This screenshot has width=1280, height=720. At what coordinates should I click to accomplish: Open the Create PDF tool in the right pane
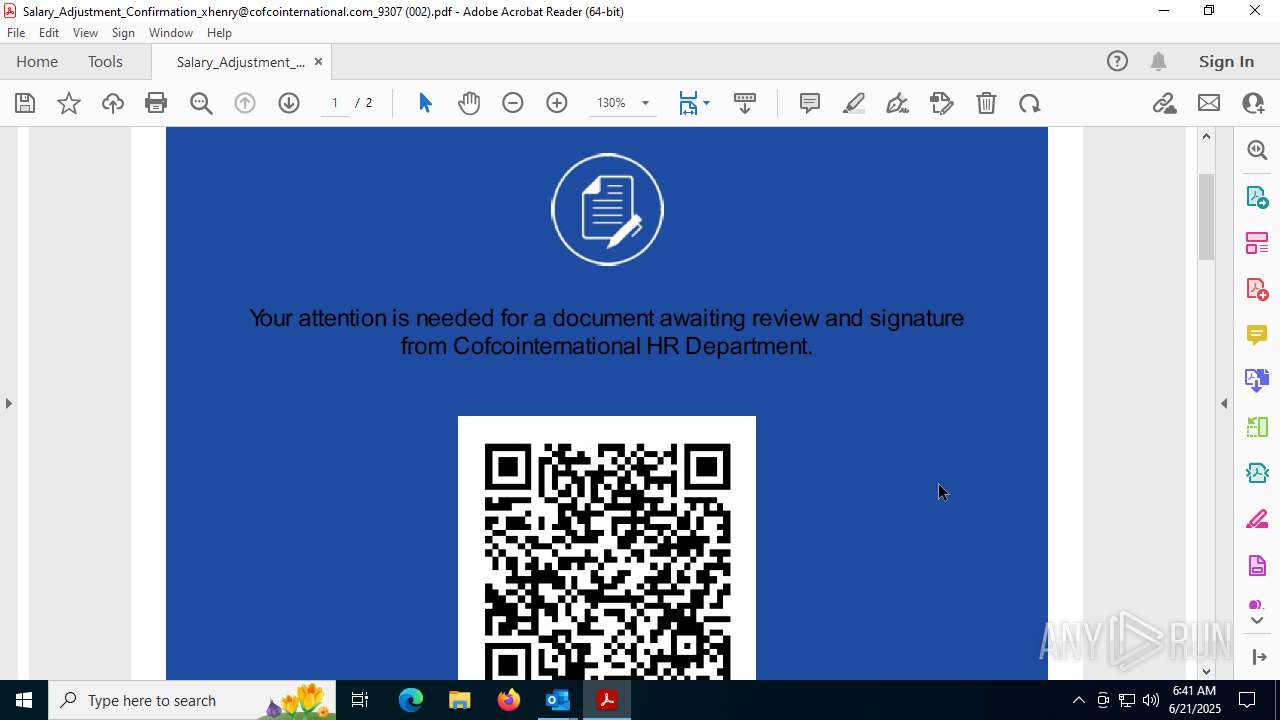1257,289
